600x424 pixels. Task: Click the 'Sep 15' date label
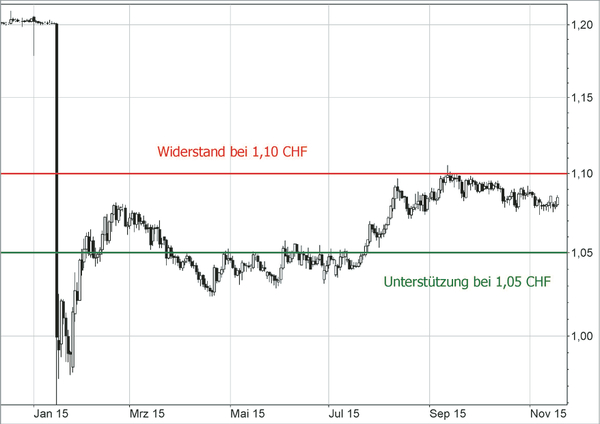(448, 414)
